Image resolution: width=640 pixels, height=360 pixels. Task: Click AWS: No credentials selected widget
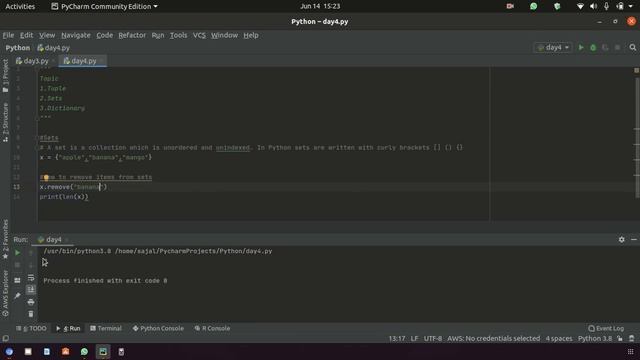point(493,338)
